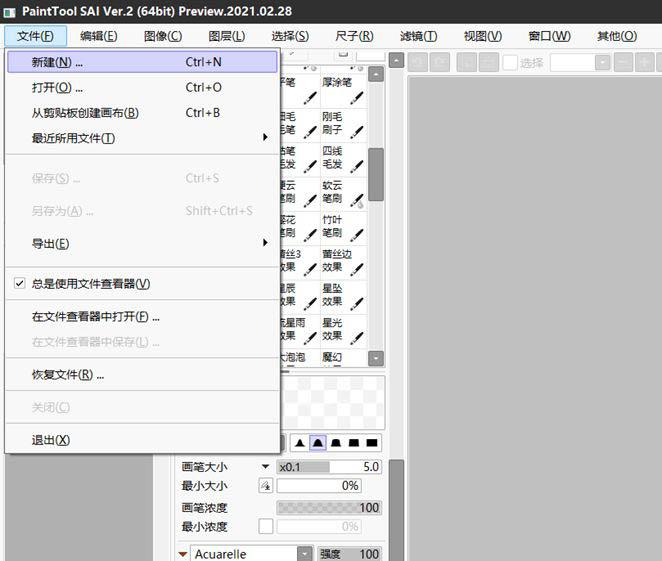
Task: Open the Acuarelle texture dropdown
Action: (x=304, y=554)
